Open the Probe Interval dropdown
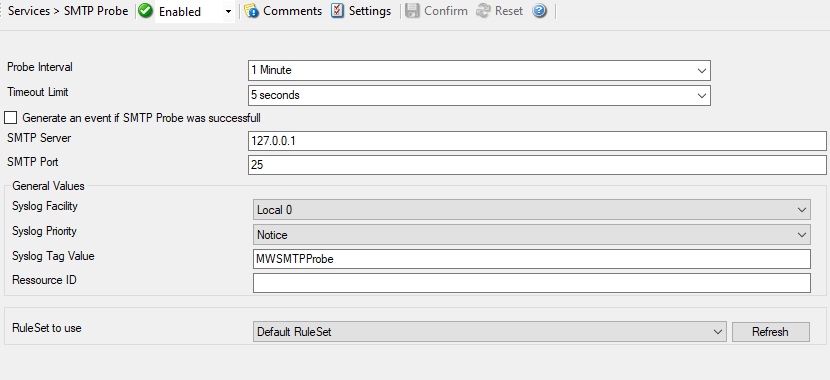Viewport: 830px width, 380px height. tap(479, 70)
